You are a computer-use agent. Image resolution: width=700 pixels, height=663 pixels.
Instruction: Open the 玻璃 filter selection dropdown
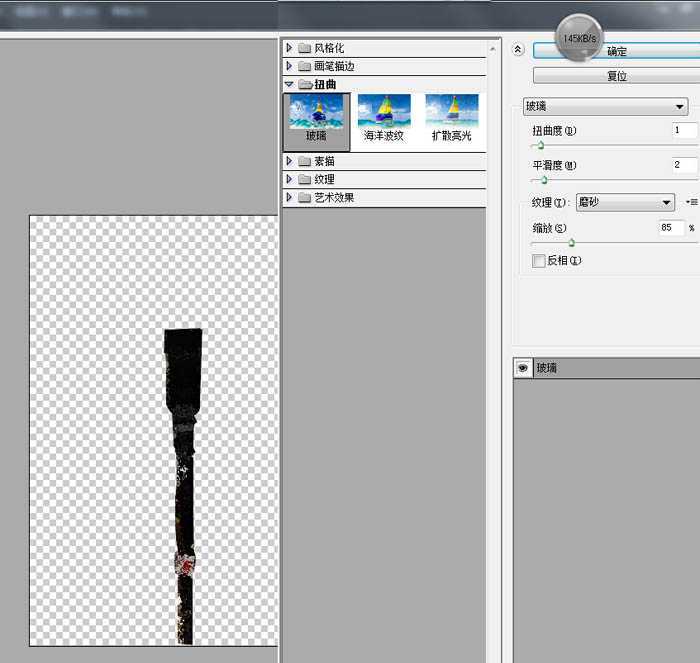605,106
